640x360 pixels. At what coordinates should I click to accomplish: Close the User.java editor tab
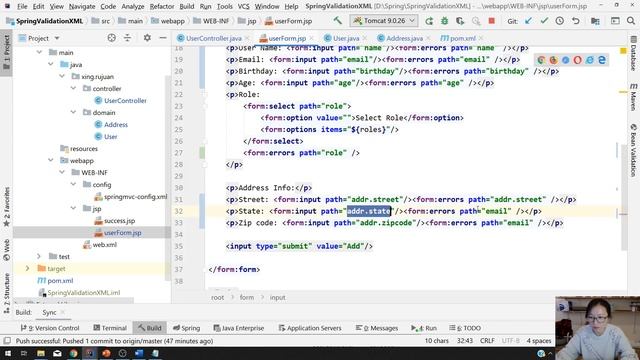click(x=366, y=38)
